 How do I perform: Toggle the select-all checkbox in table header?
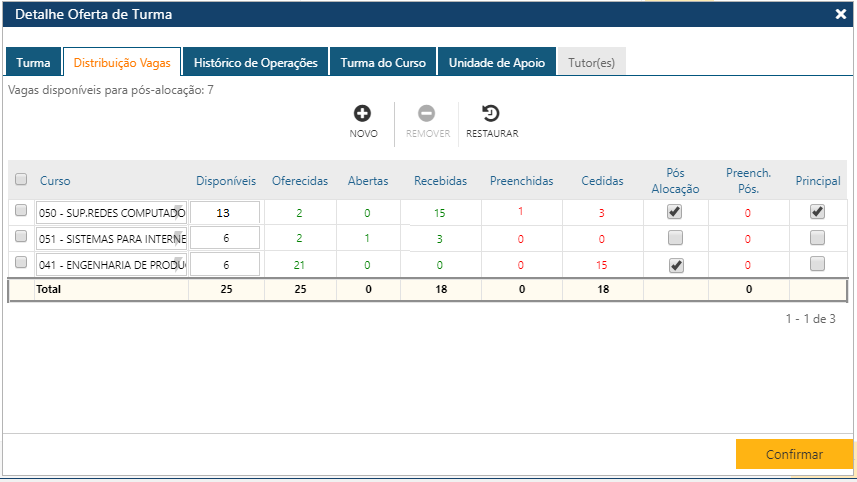[21, 180]
